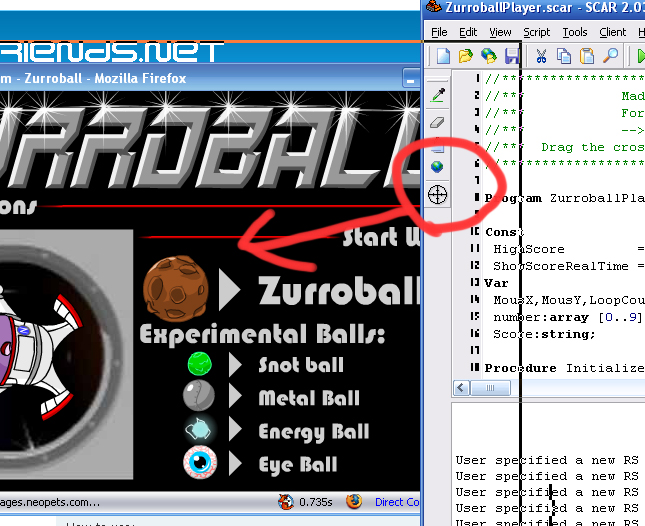
Task: Click the Paste clipboard icon
Action: point(587,56)
